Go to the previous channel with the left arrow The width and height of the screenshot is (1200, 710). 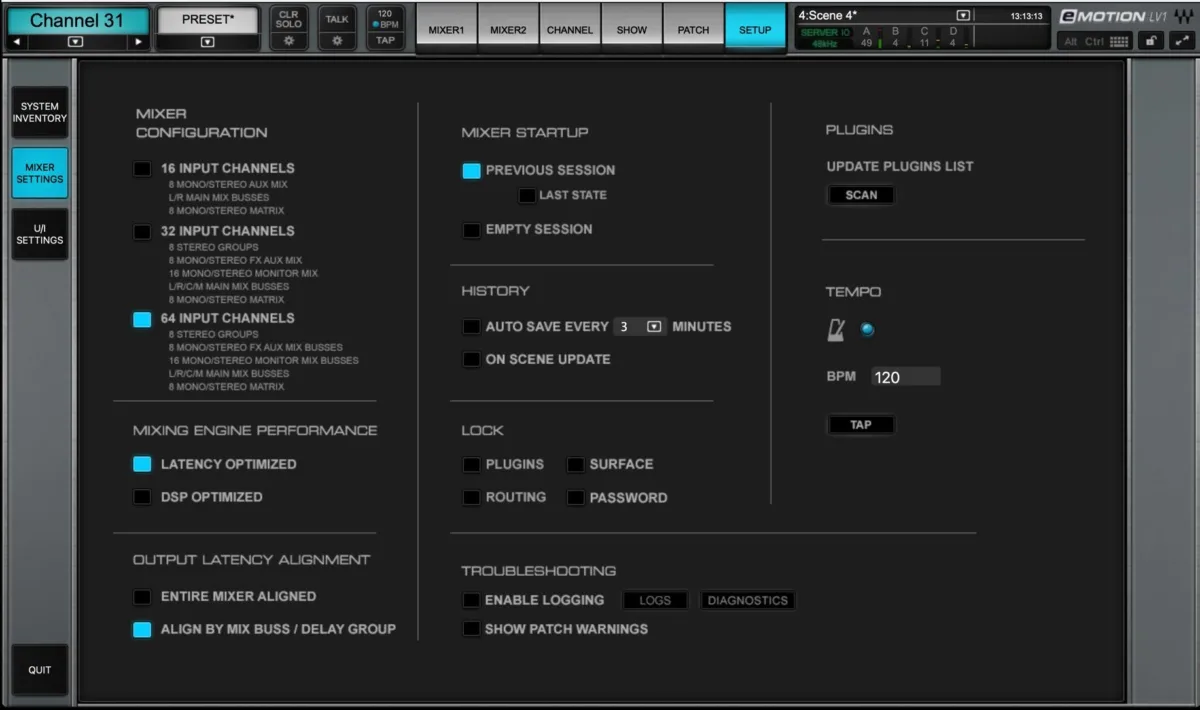18,42
